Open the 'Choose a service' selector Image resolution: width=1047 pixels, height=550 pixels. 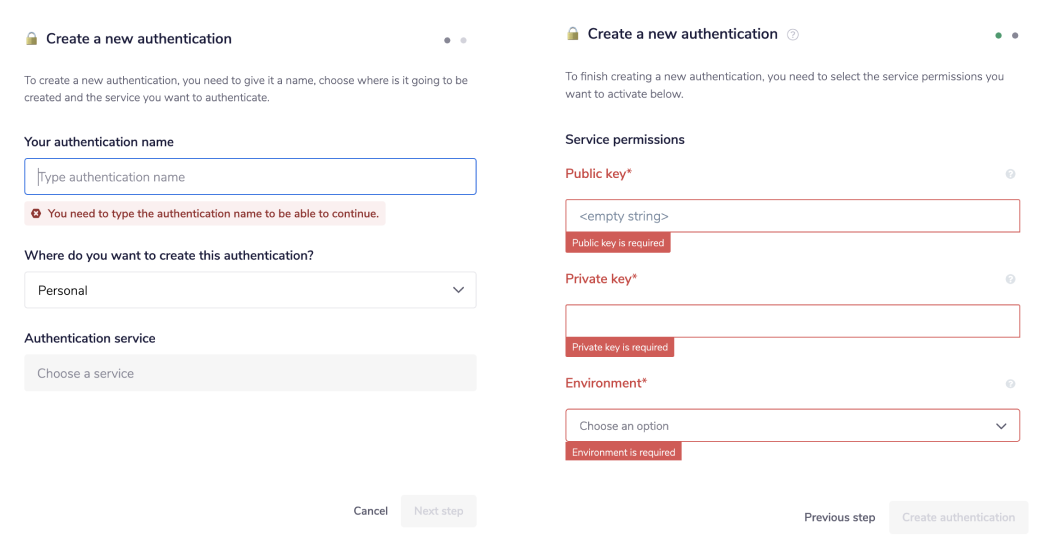(250, 373)
